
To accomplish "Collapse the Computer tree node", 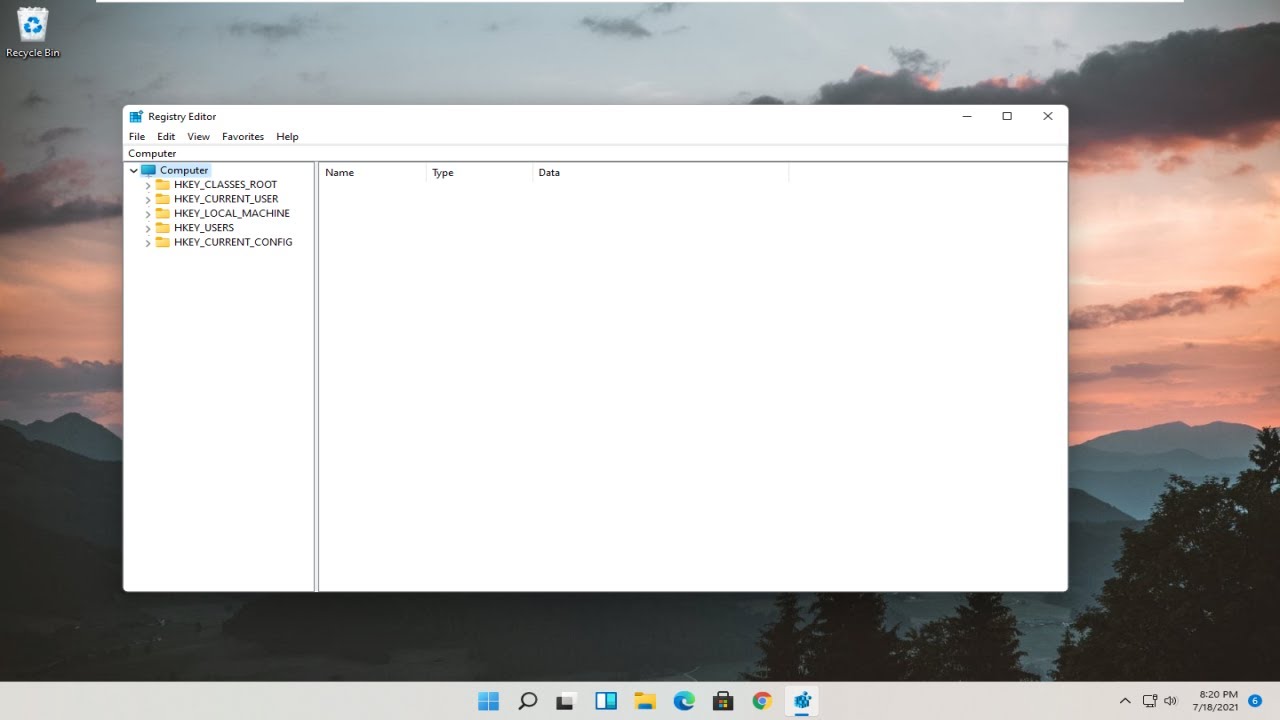I will click(133, 170).
